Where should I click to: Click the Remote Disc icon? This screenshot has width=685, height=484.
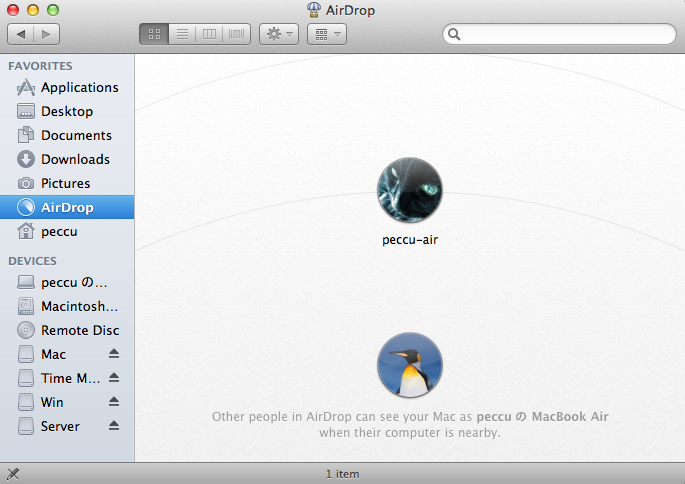click(x=26, y=330)
